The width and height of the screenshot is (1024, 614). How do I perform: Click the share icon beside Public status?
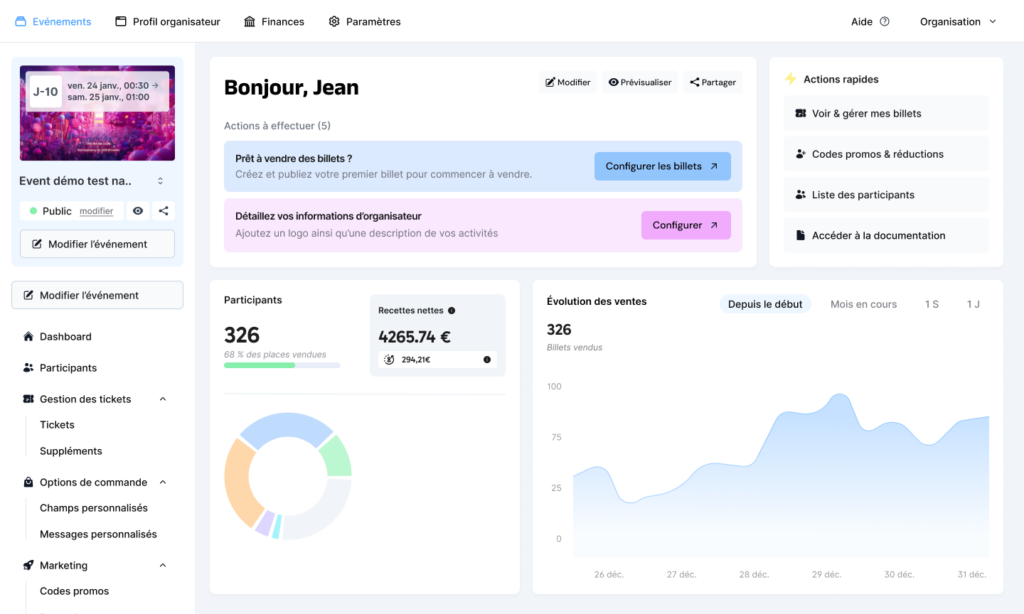click(164, 211)
